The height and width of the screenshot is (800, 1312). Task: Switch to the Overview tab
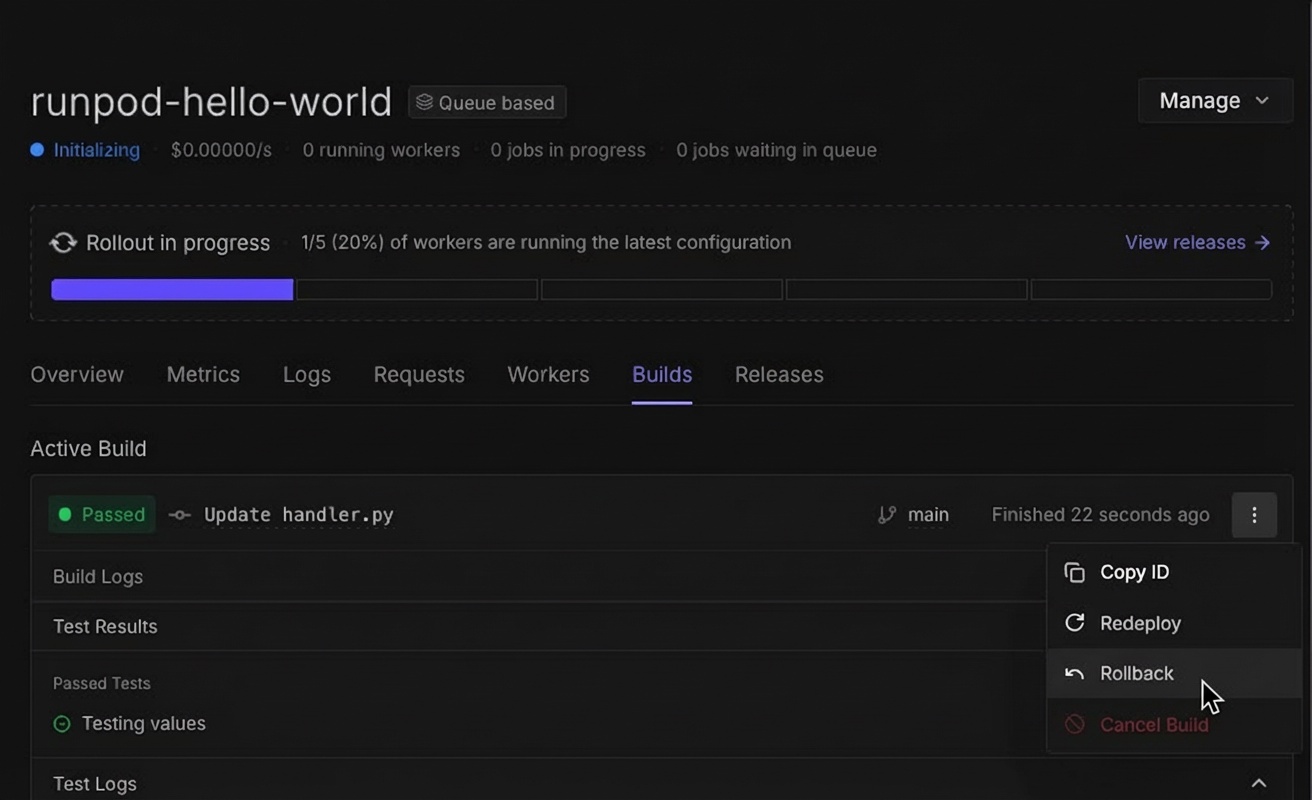click(x=77, y=375)
